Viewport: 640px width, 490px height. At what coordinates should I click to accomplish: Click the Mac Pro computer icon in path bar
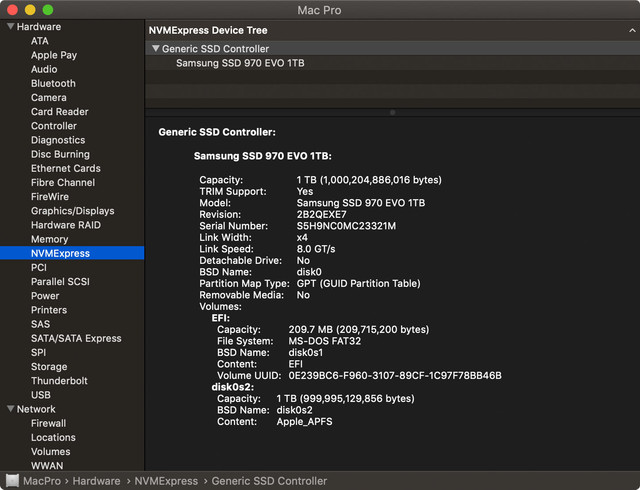coord(12,481)
